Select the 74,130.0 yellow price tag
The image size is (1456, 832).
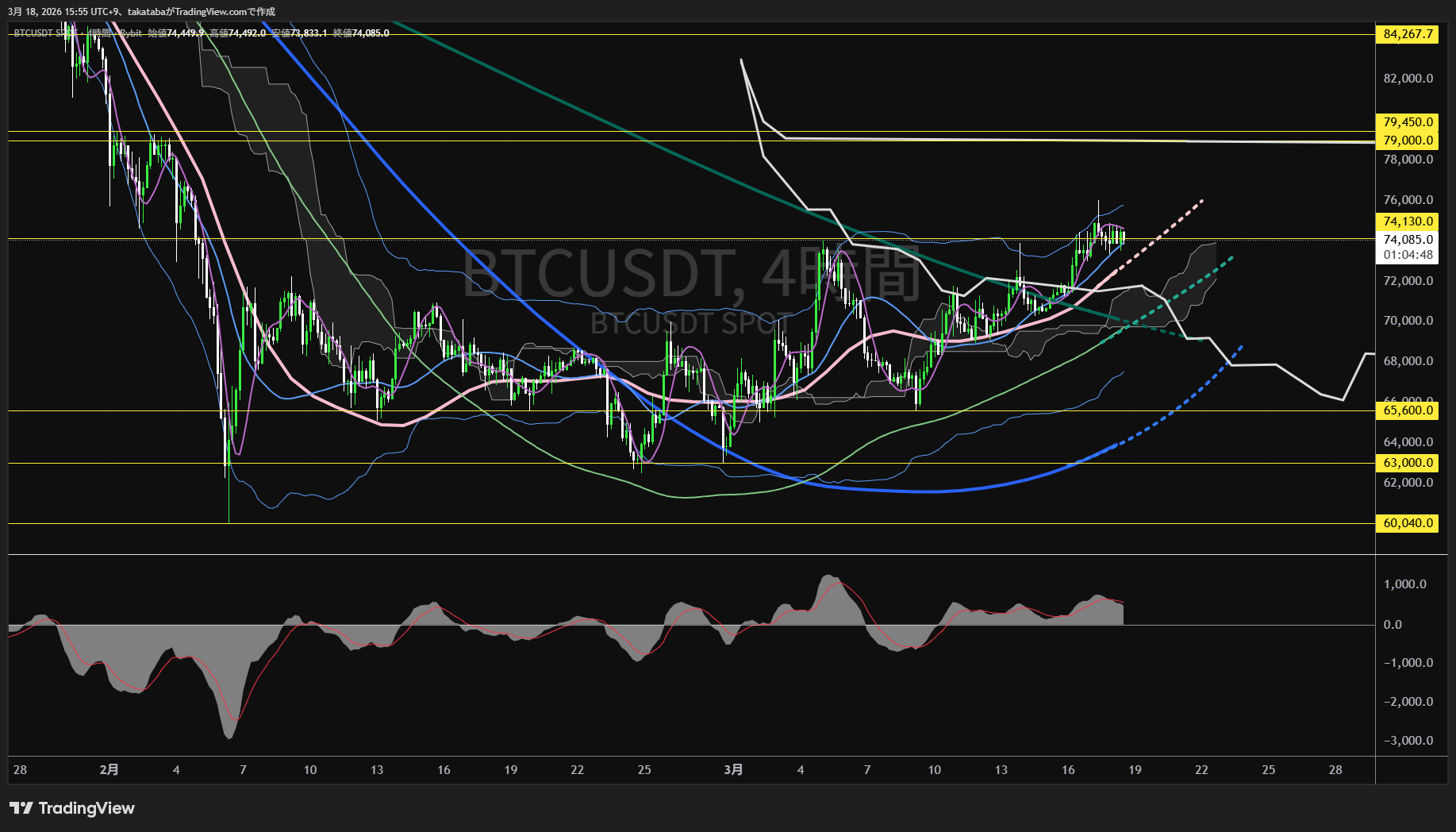click(x=1408, y=221)
